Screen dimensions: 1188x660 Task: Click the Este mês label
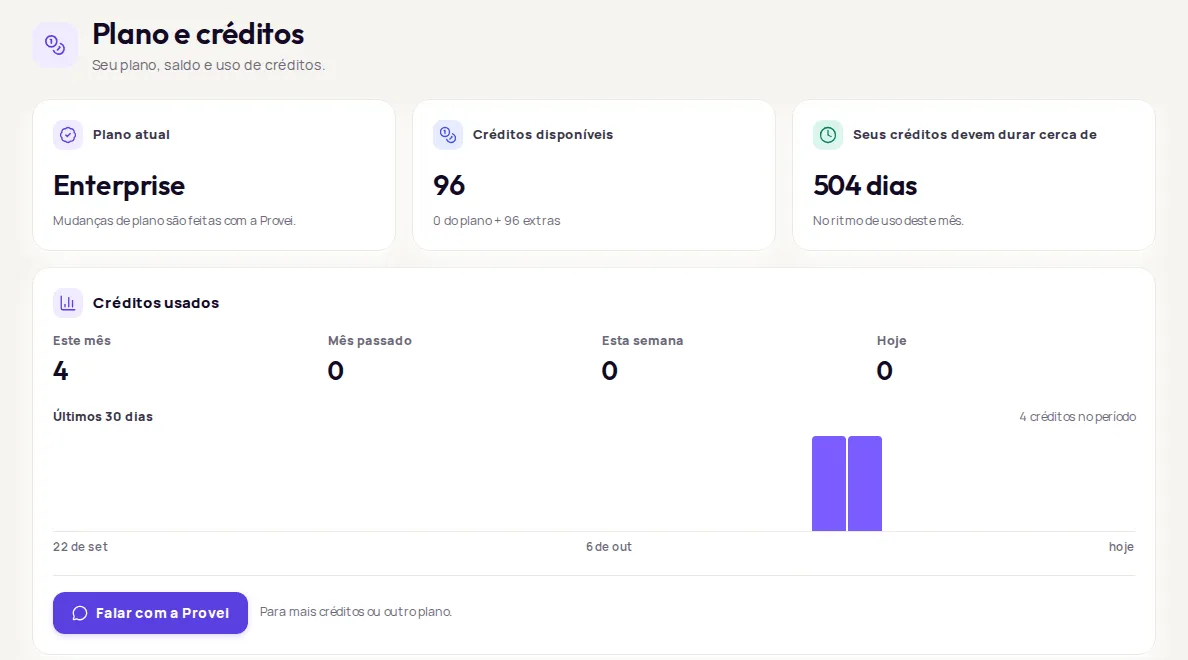click(82, 341)
